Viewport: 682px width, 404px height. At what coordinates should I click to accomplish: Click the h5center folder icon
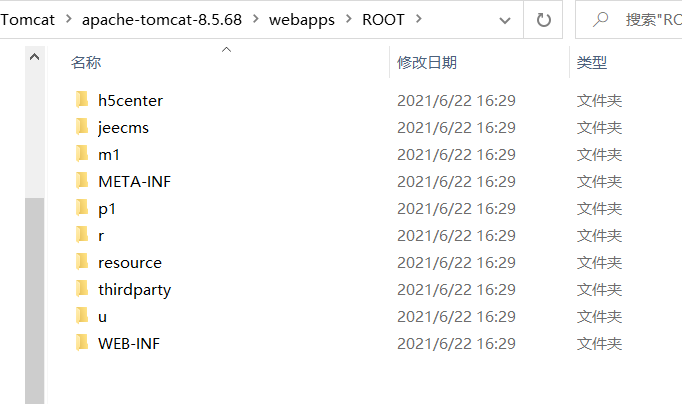(82, 100)
